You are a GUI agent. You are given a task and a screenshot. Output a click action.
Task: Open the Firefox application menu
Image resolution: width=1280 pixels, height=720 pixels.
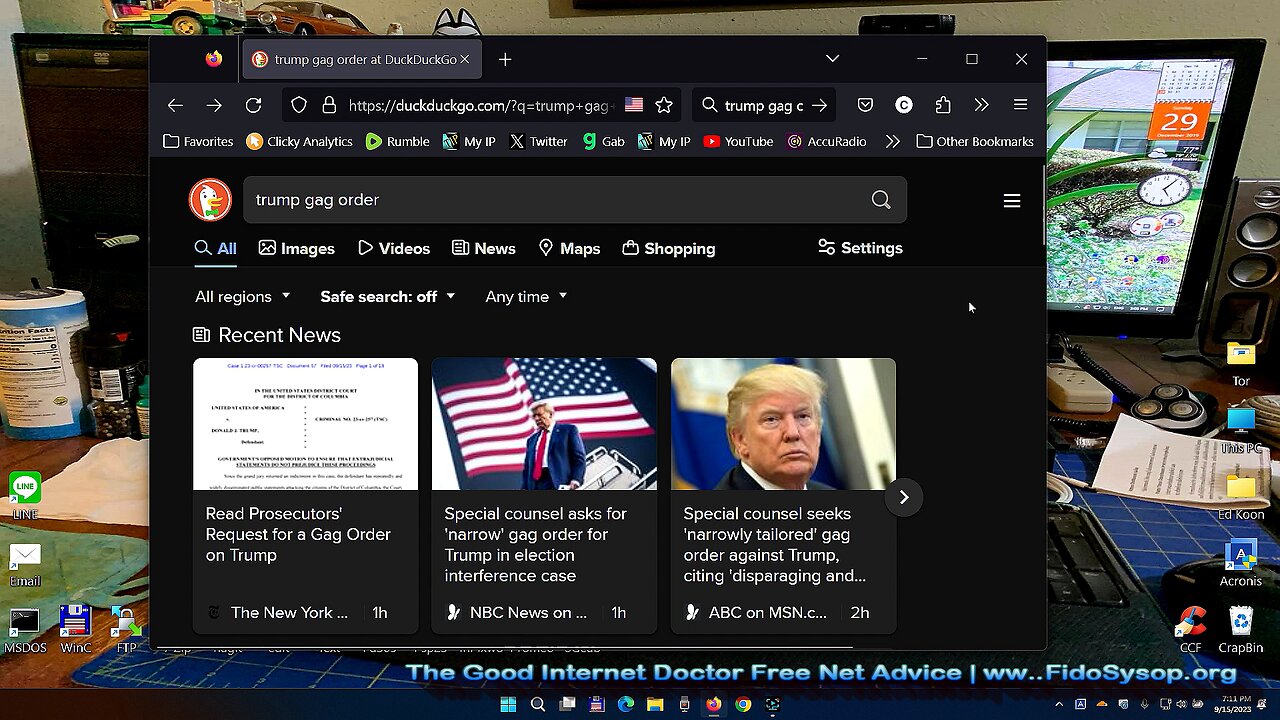click(1020, 105)
